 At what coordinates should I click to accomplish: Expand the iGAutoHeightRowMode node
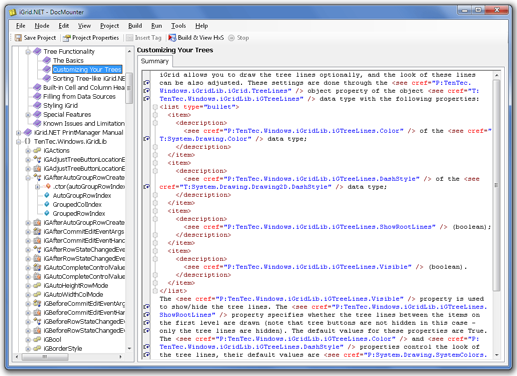pyautogui.click(x=28, y=286)
